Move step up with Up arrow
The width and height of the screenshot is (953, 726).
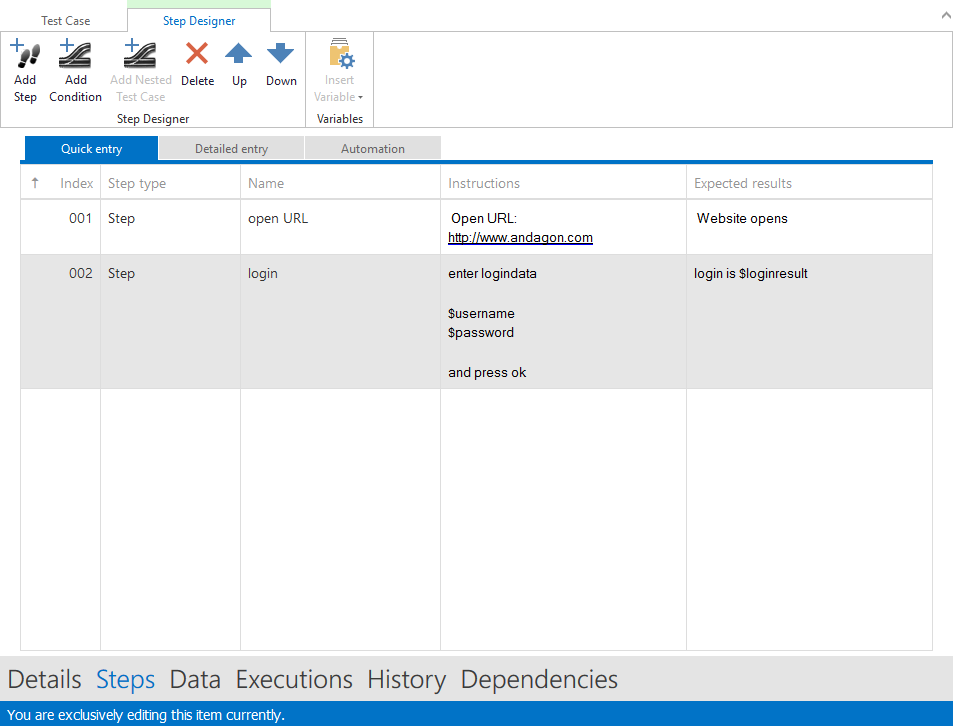coord(239,55)
